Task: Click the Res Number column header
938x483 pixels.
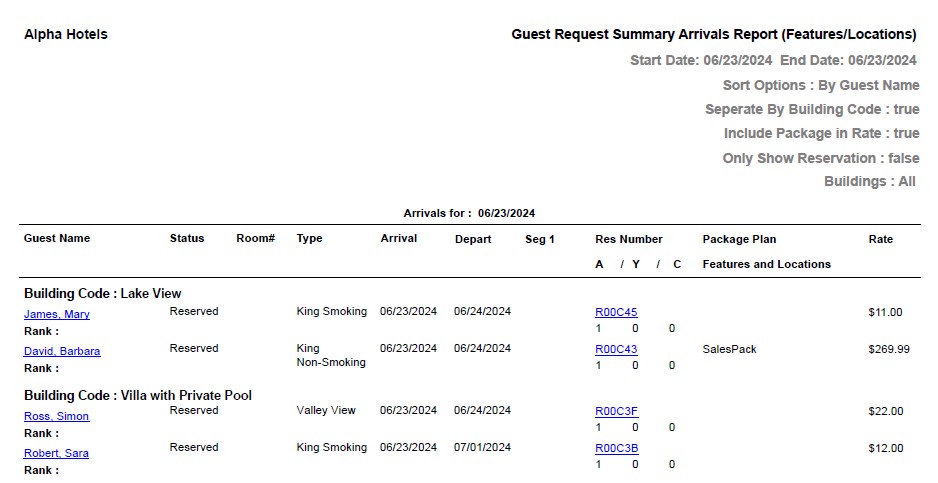Action: pos(629,239)
